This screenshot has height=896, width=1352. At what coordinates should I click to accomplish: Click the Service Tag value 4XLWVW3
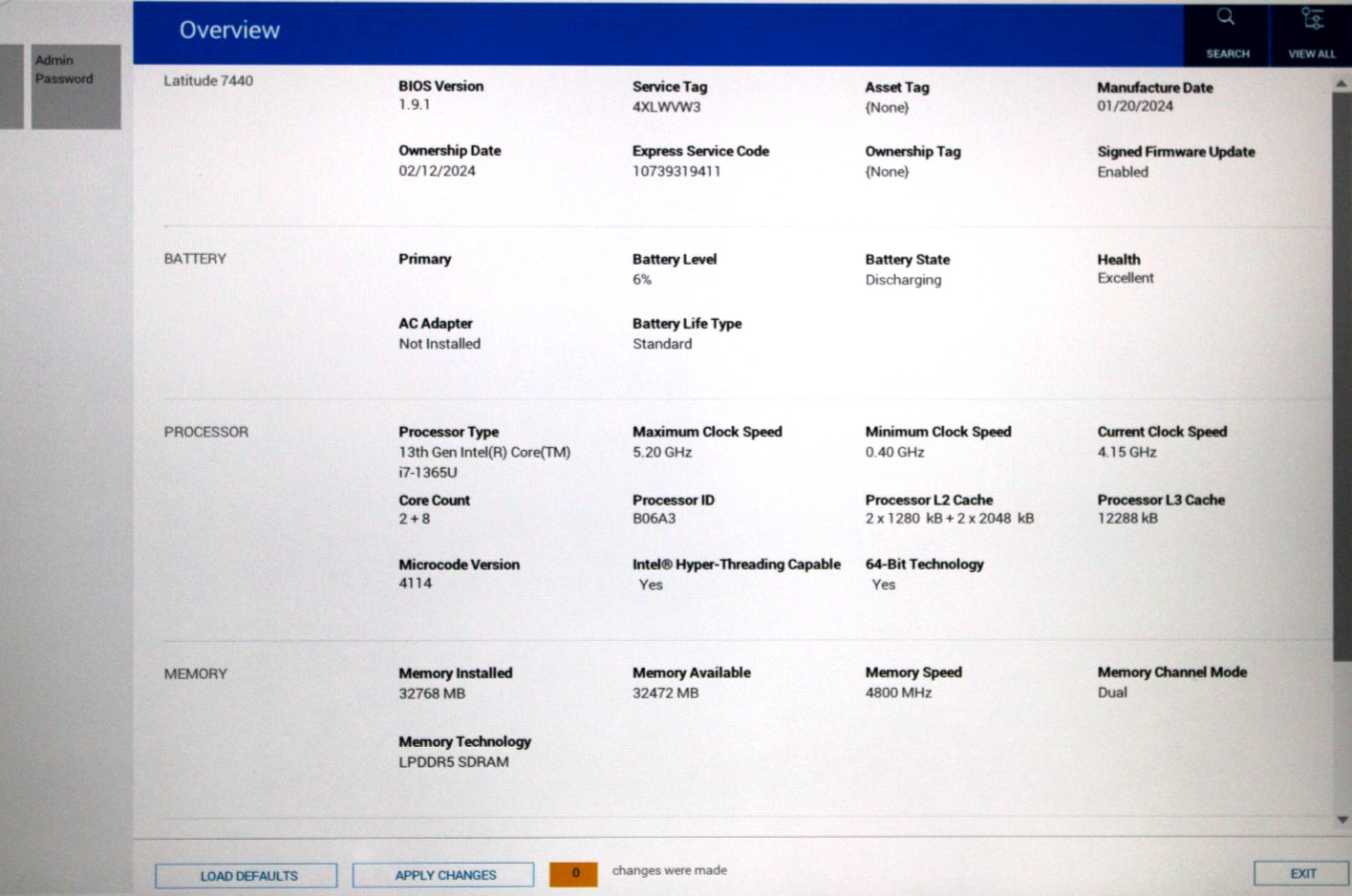(666, 107)
